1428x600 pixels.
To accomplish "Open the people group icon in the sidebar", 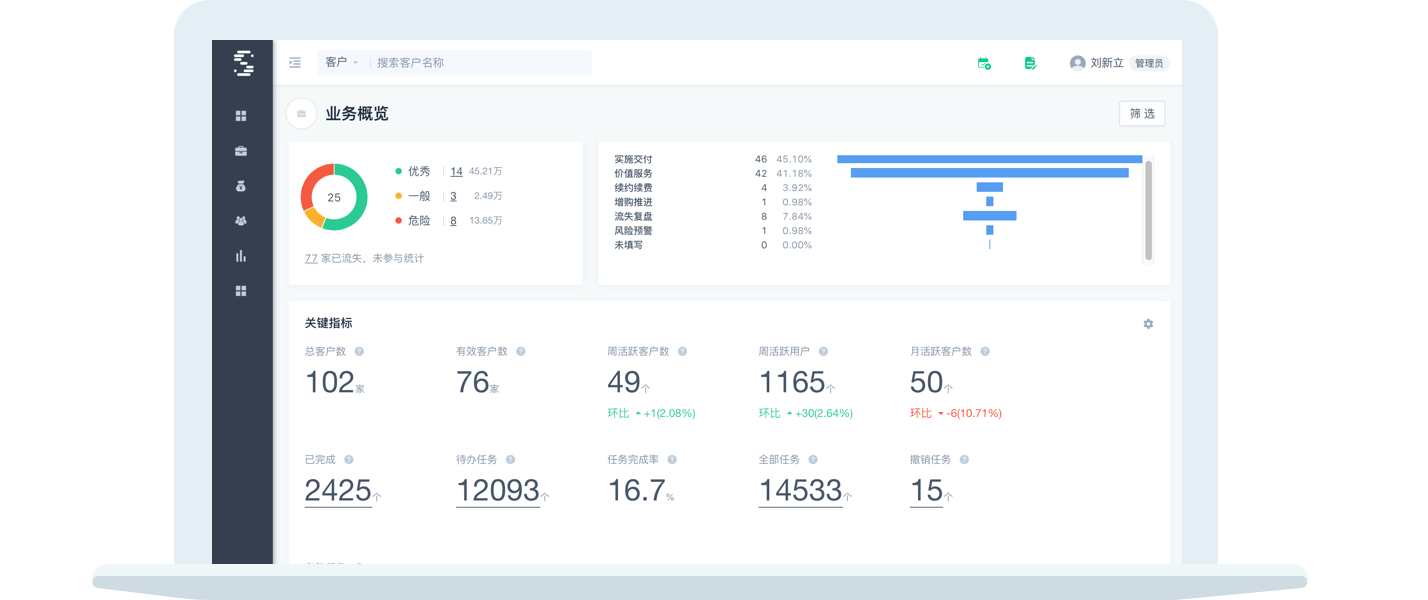I will [241, 221].
